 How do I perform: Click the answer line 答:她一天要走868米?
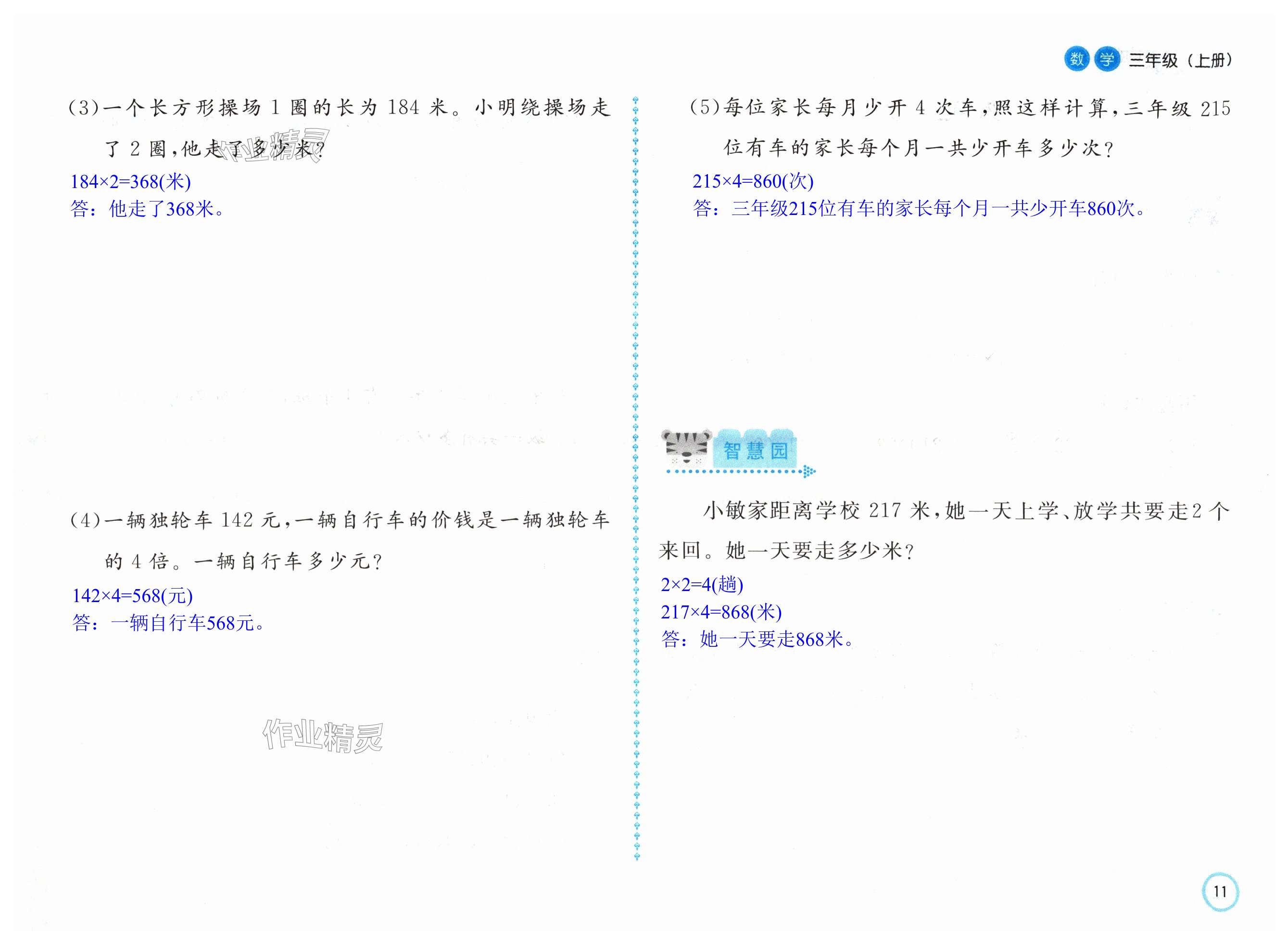758,640
